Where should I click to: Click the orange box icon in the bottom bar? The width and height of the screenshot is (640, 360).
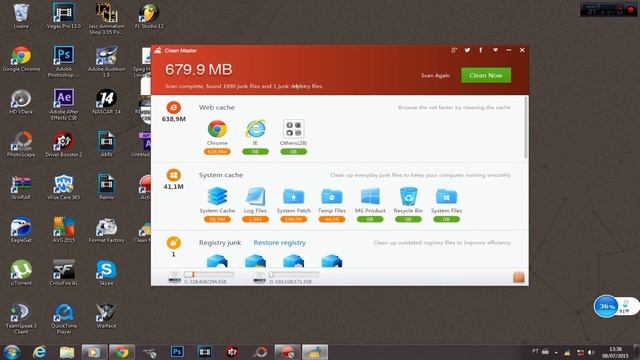[x=519, y=277]
